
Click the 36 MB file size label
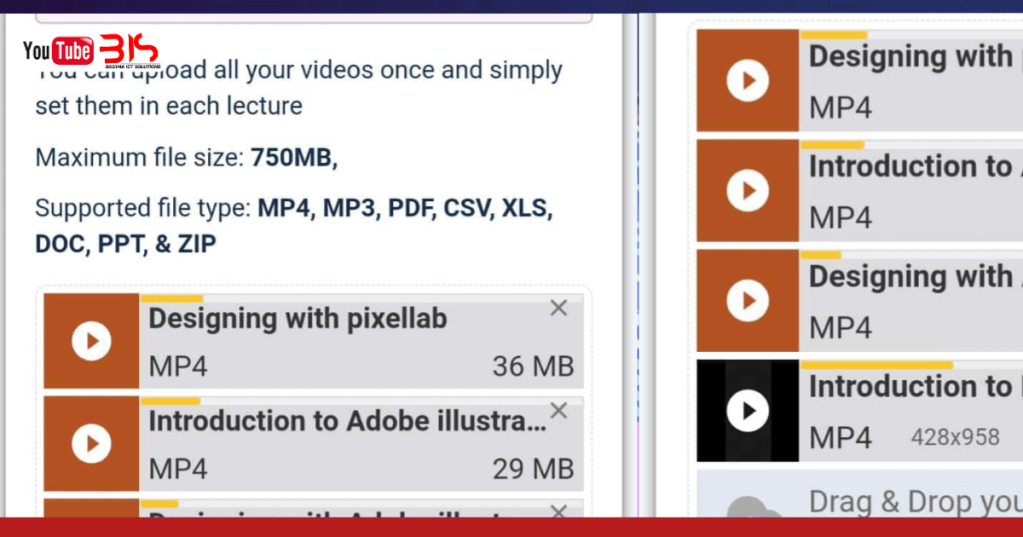click(x=533, y=367)
